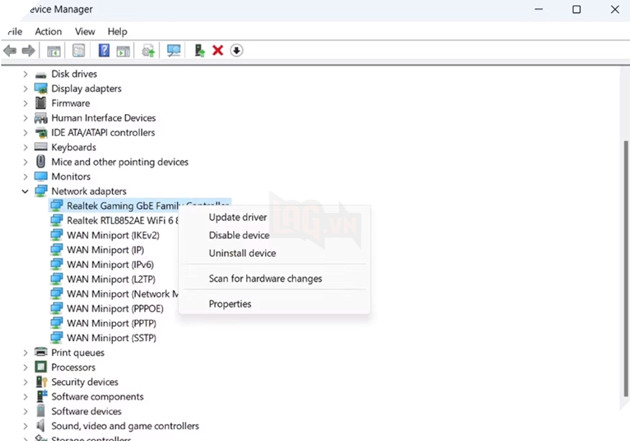Click the Firmware chip icon

point(41,103)
